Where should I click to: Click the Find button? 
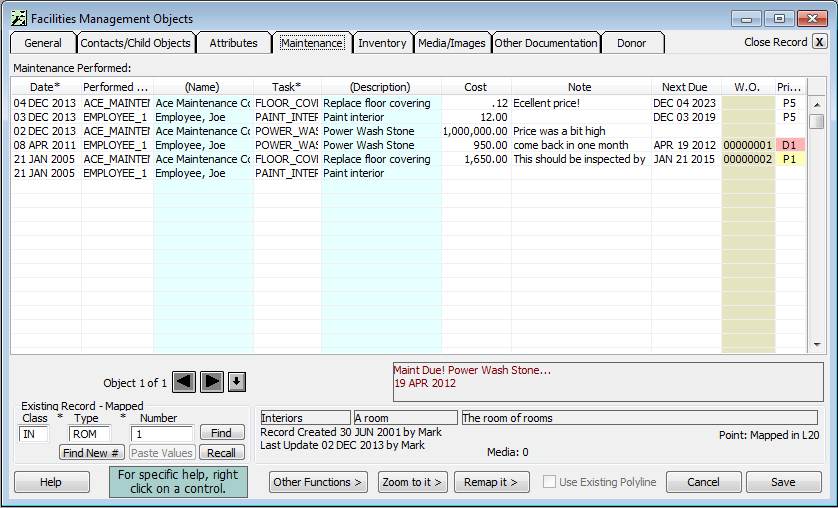point(222,433)
